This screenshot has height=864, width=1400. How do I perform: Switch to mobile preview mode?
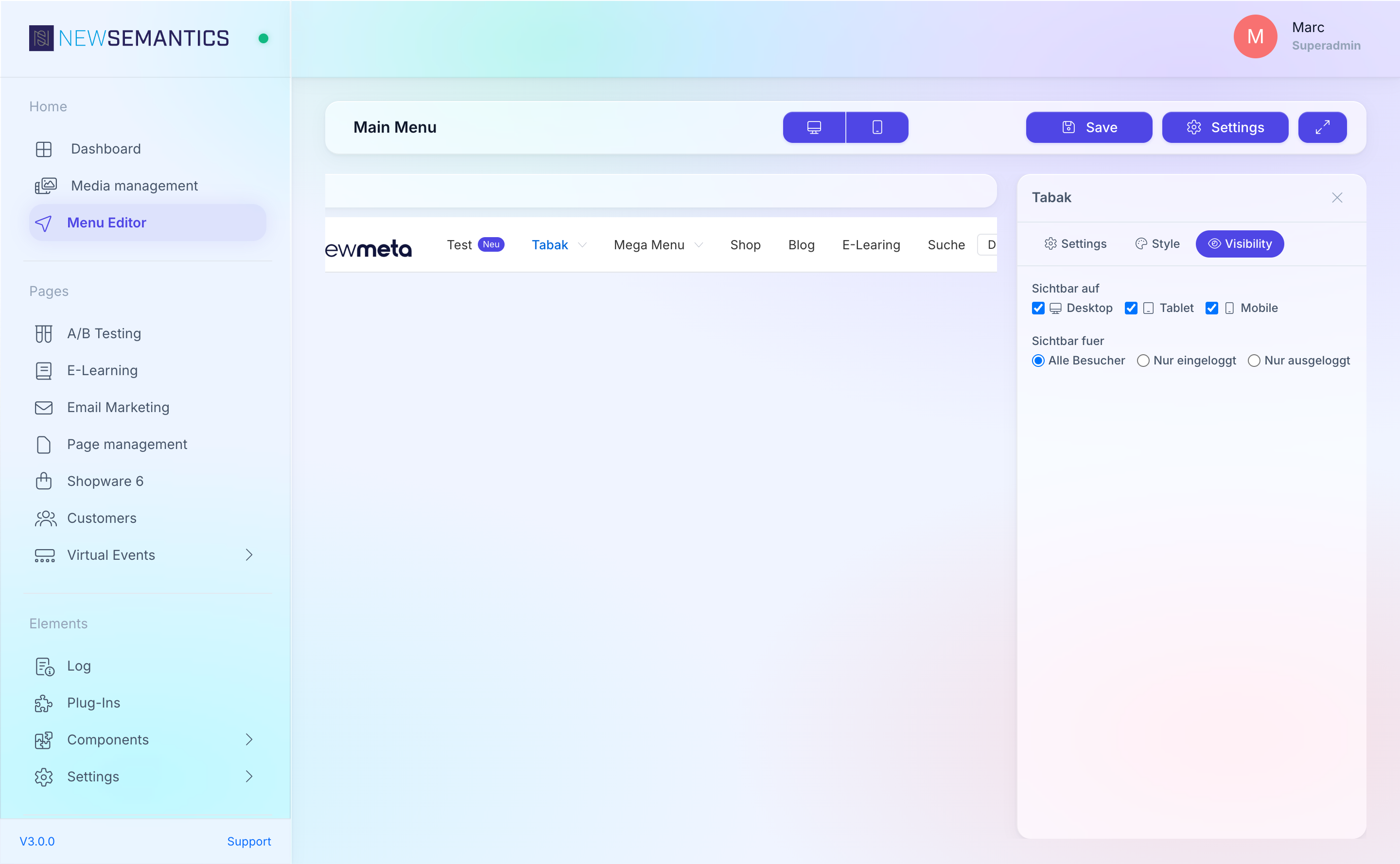877,127
